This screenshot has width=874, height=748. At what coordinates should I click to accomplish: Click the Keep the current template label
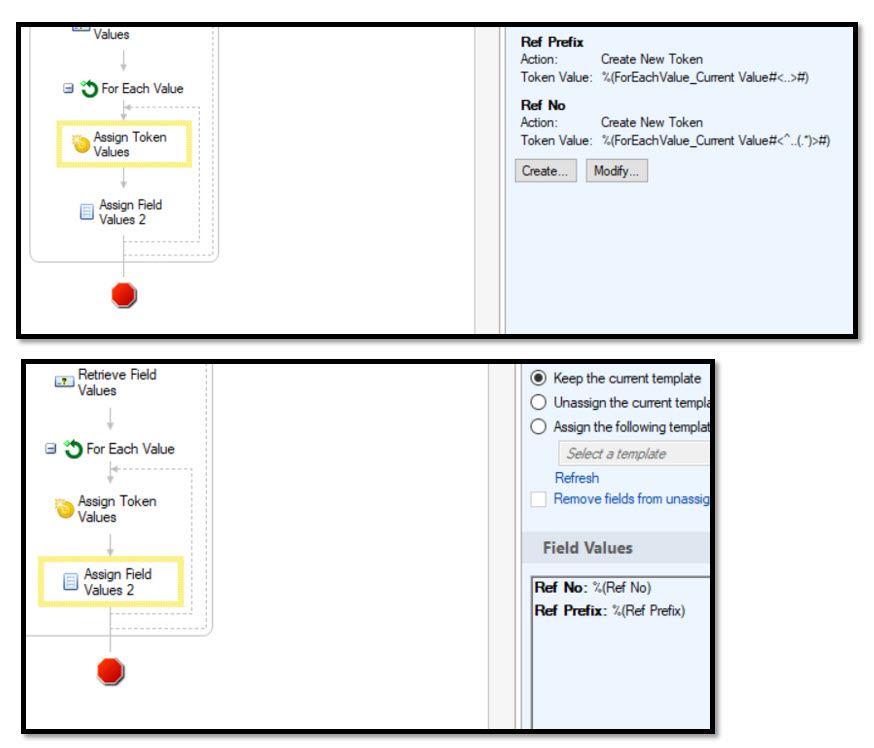pos(627,378)
